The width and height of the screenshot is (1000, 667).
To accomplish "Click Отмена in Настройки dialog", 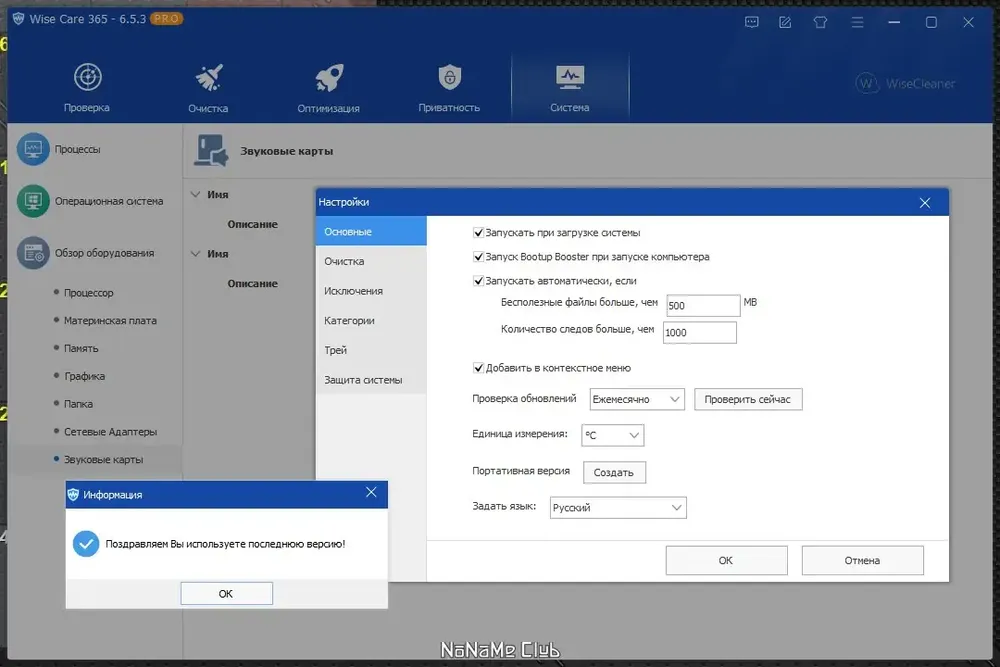I will [862, 561].
